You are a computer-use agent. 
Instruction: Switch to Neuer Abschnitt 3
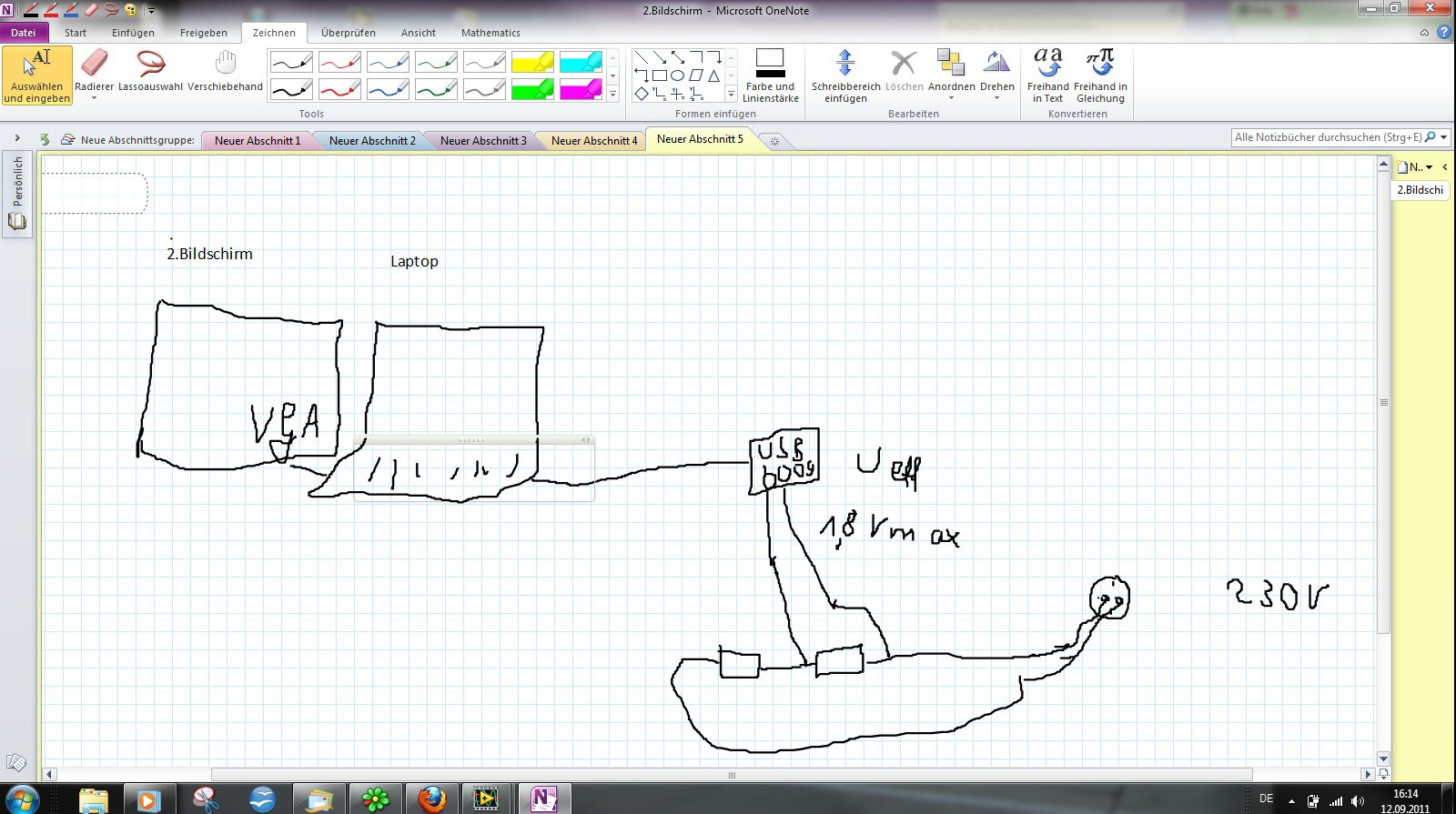click(483, 141)
